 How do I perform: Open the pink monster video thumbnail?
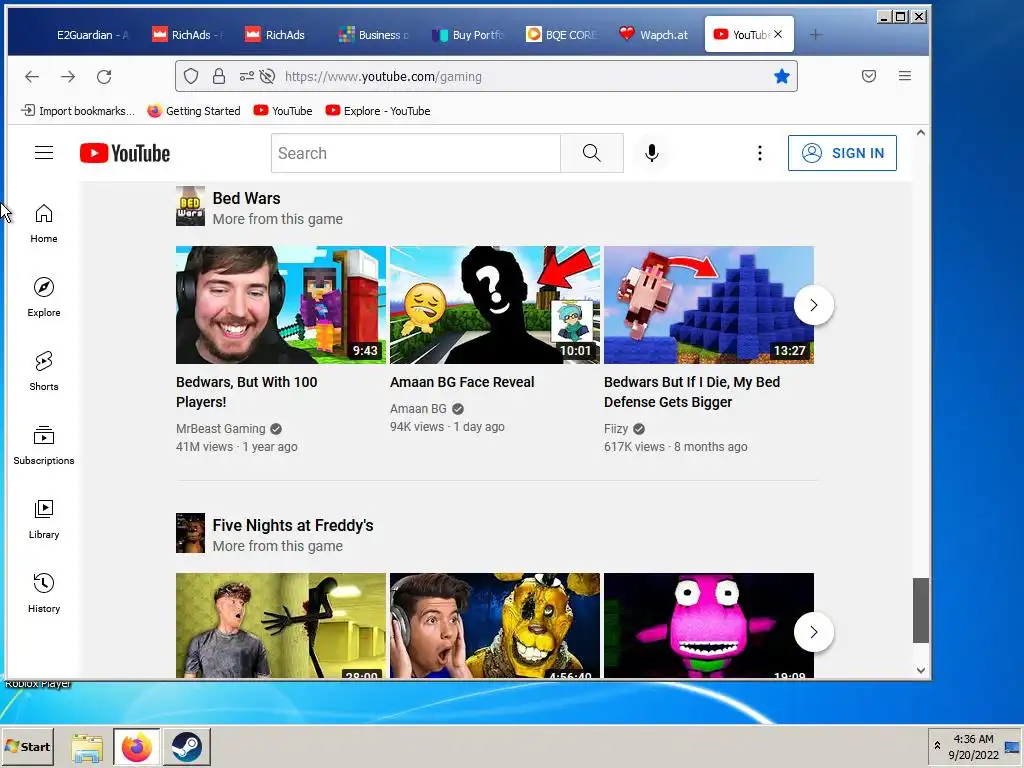click(709, 626)
